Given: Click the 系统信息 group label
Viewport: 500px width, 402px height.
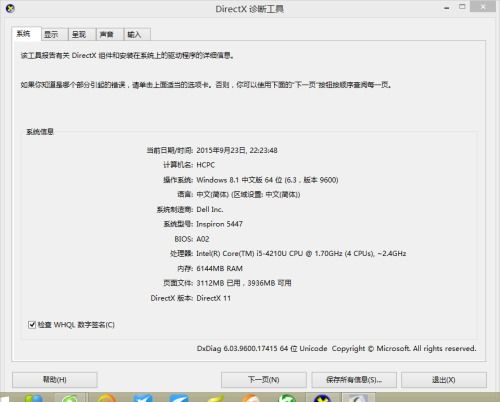Looking at the screenshot, I should (40, 132).
